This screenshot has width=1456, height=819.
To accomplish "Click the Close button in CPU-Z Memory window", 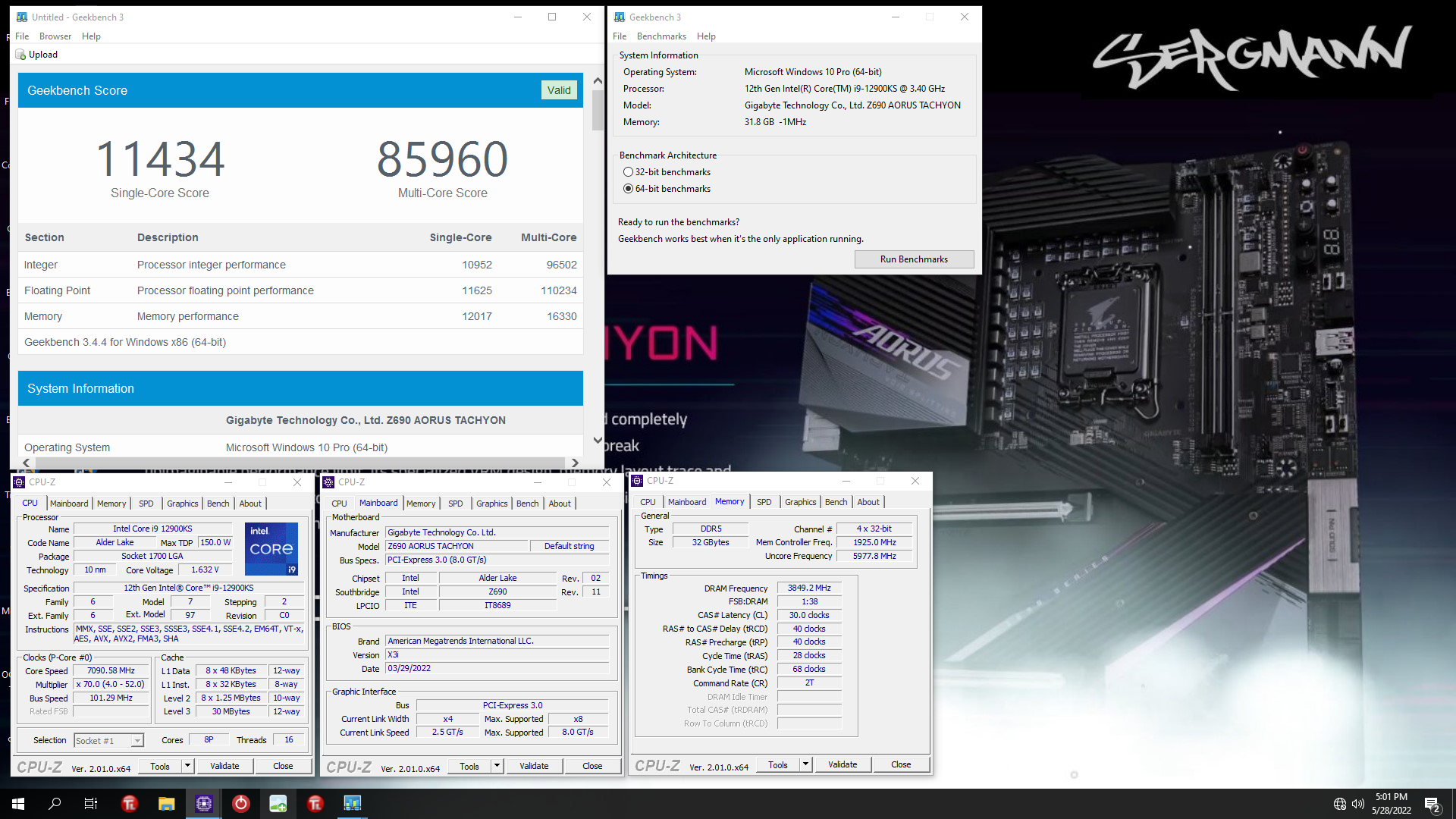I will [901, 764].
